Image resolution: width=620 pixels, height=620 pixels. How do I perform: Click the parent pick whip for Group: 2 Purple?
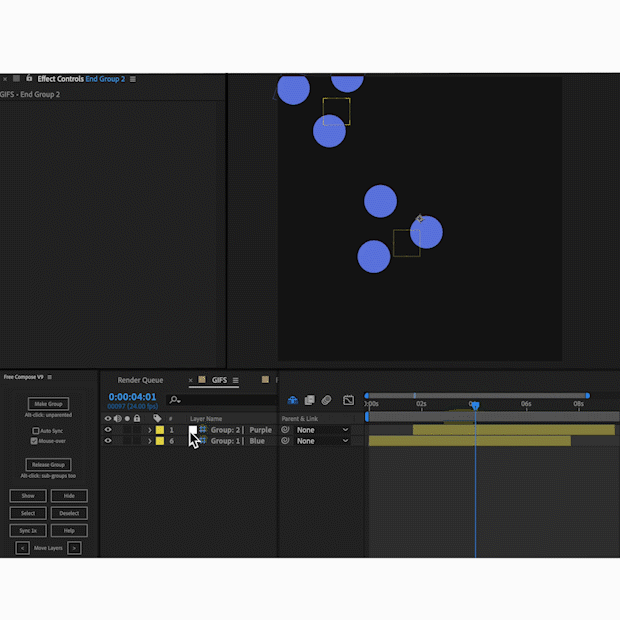point(285,429)
